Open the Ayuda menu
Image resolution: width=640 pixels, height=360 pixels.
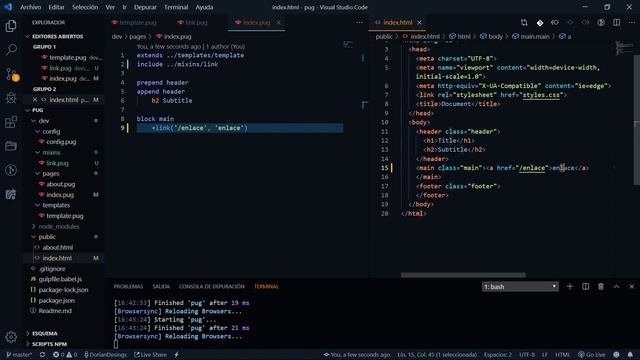(204, 7)
